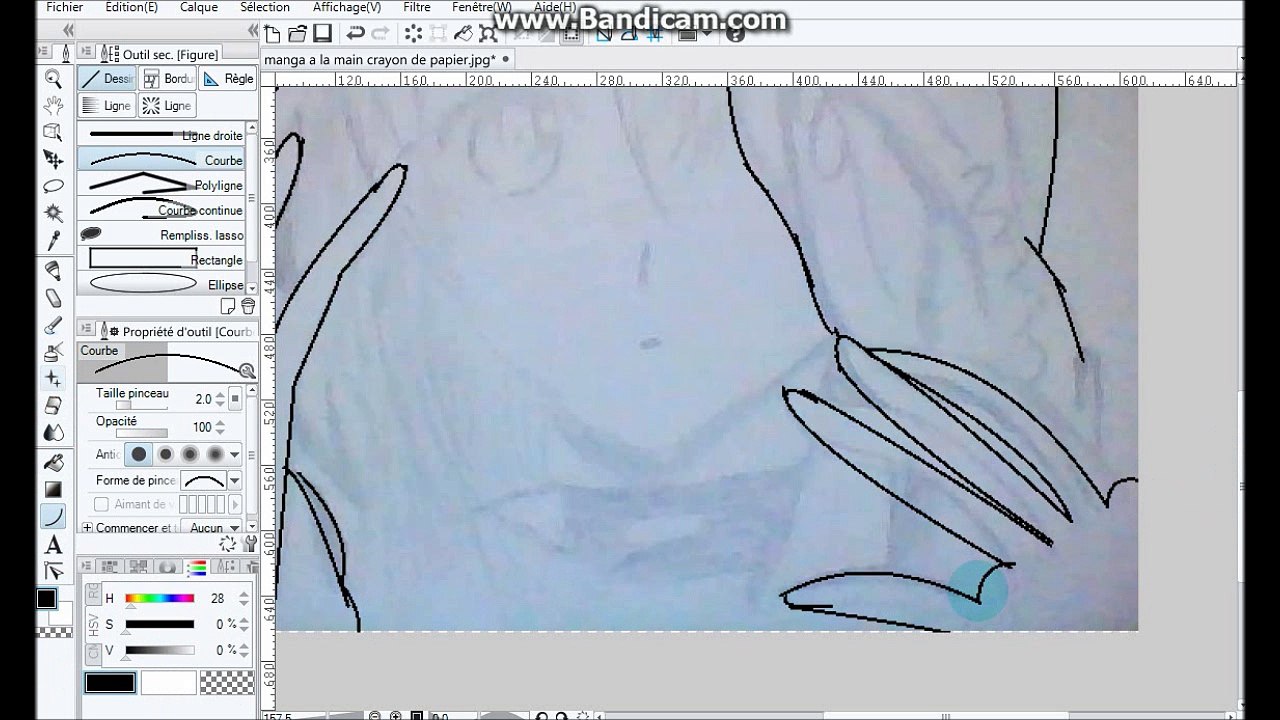Select the Auto select magic wand tool

pyautogui.click(x=53, y=212)
